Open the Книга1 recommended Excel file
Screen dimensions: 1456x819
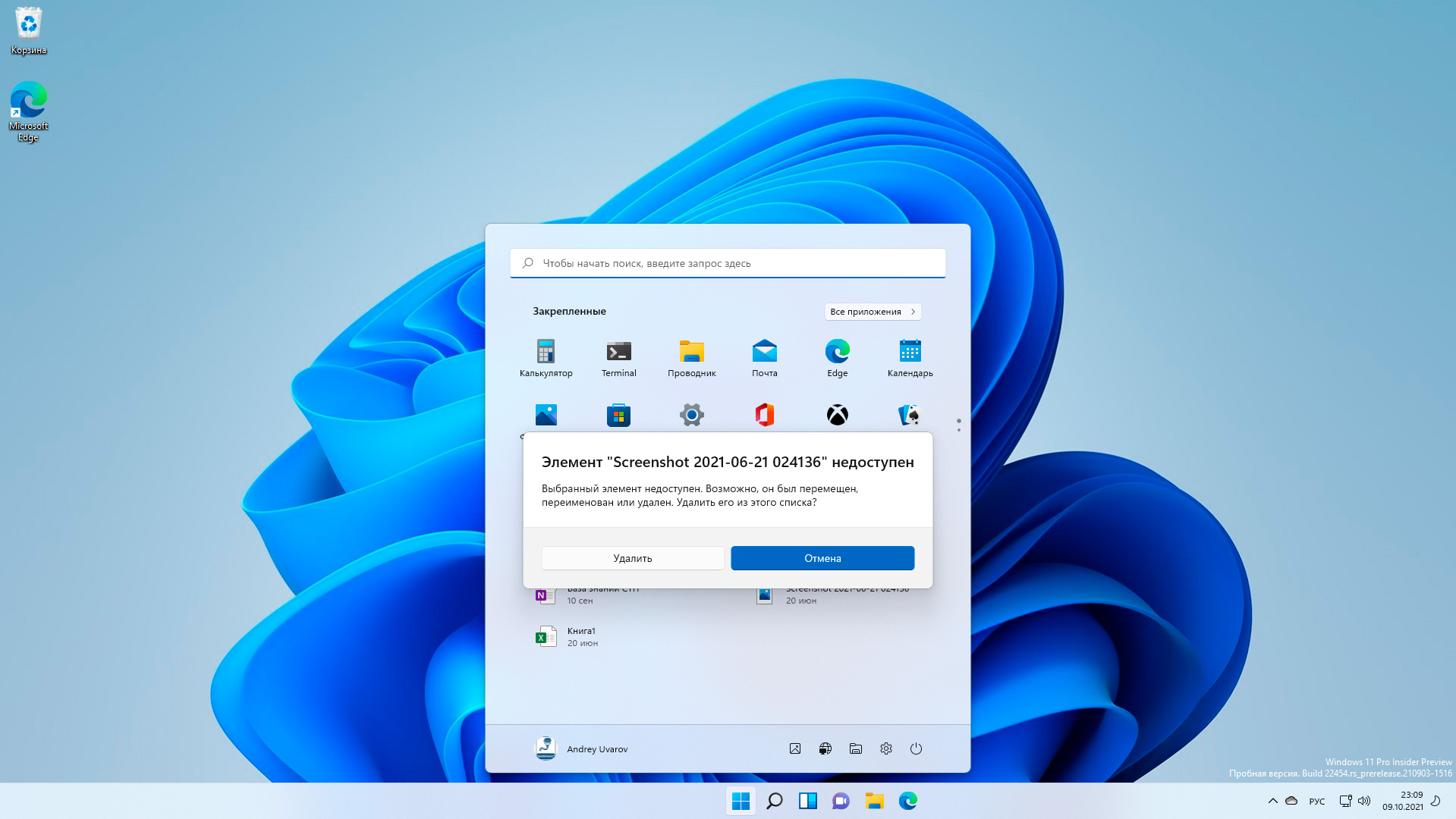point(581,637)
